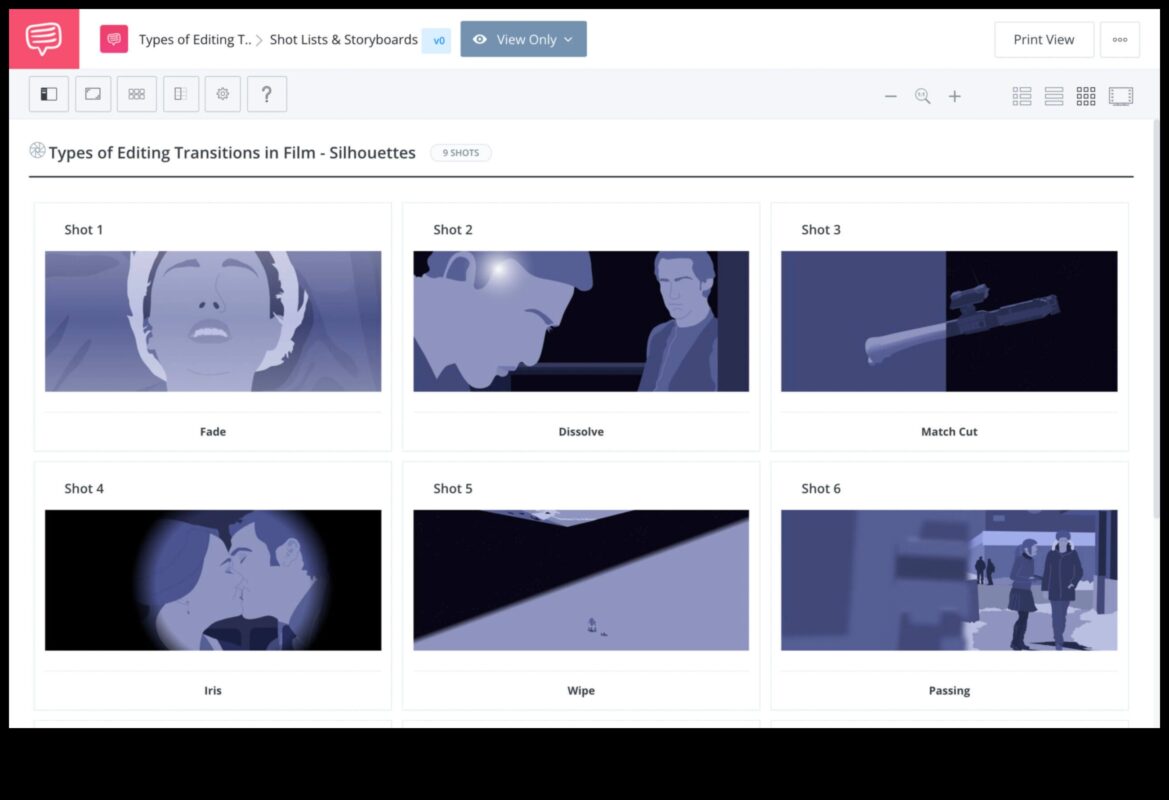Open the Shot 4 Iris kiss thumbnail

click(x=213, y=580)
